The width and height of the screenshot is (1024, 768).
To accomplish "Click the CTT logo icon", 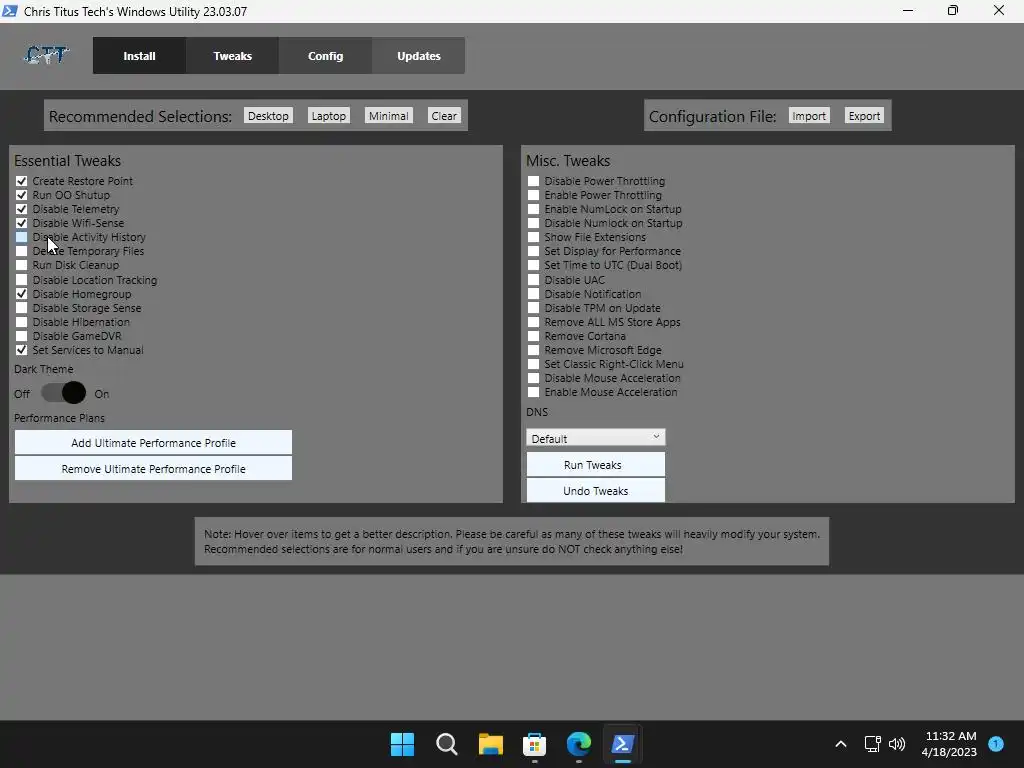I will (46, 56).
